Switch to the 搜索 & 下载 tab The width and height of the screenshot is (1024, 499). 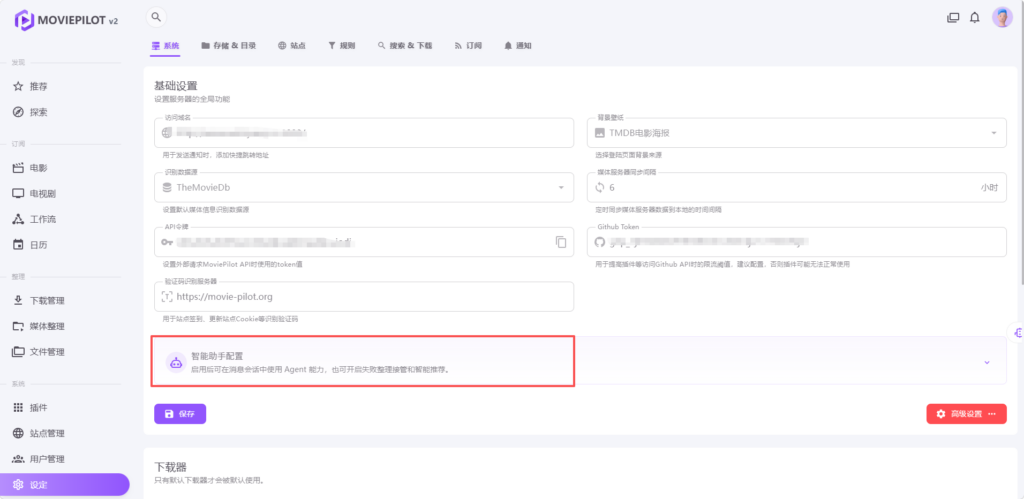(405, 46)
